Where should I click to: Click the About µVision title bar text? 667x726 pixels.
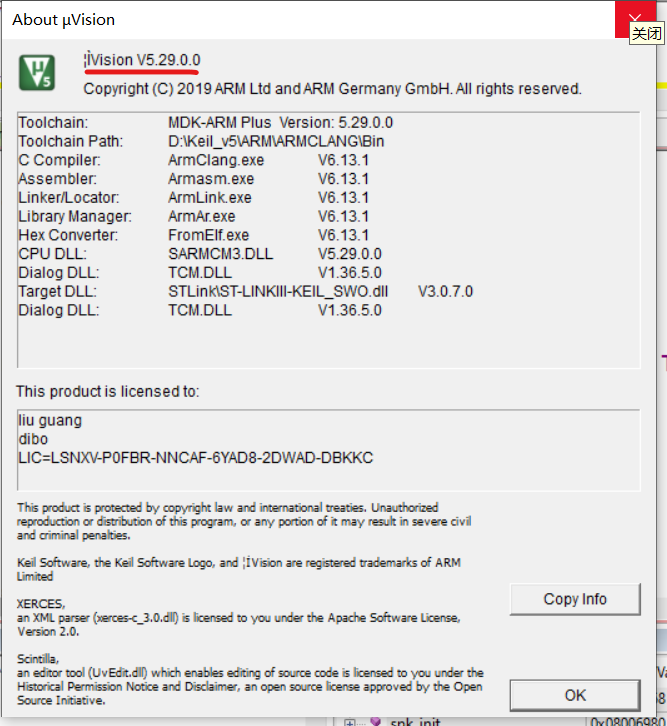pos(63,20)
